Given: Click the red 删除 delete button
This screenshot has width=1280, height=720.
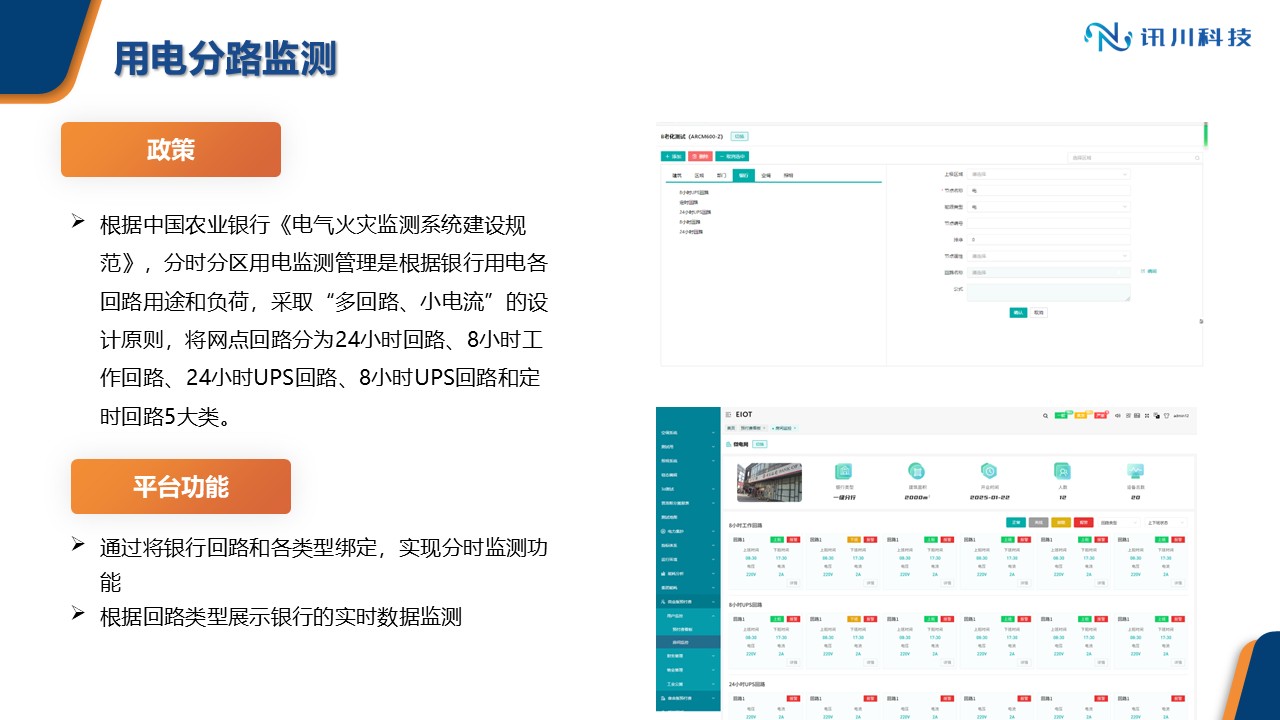Looking at the screenshot, I should pos(700,156).
